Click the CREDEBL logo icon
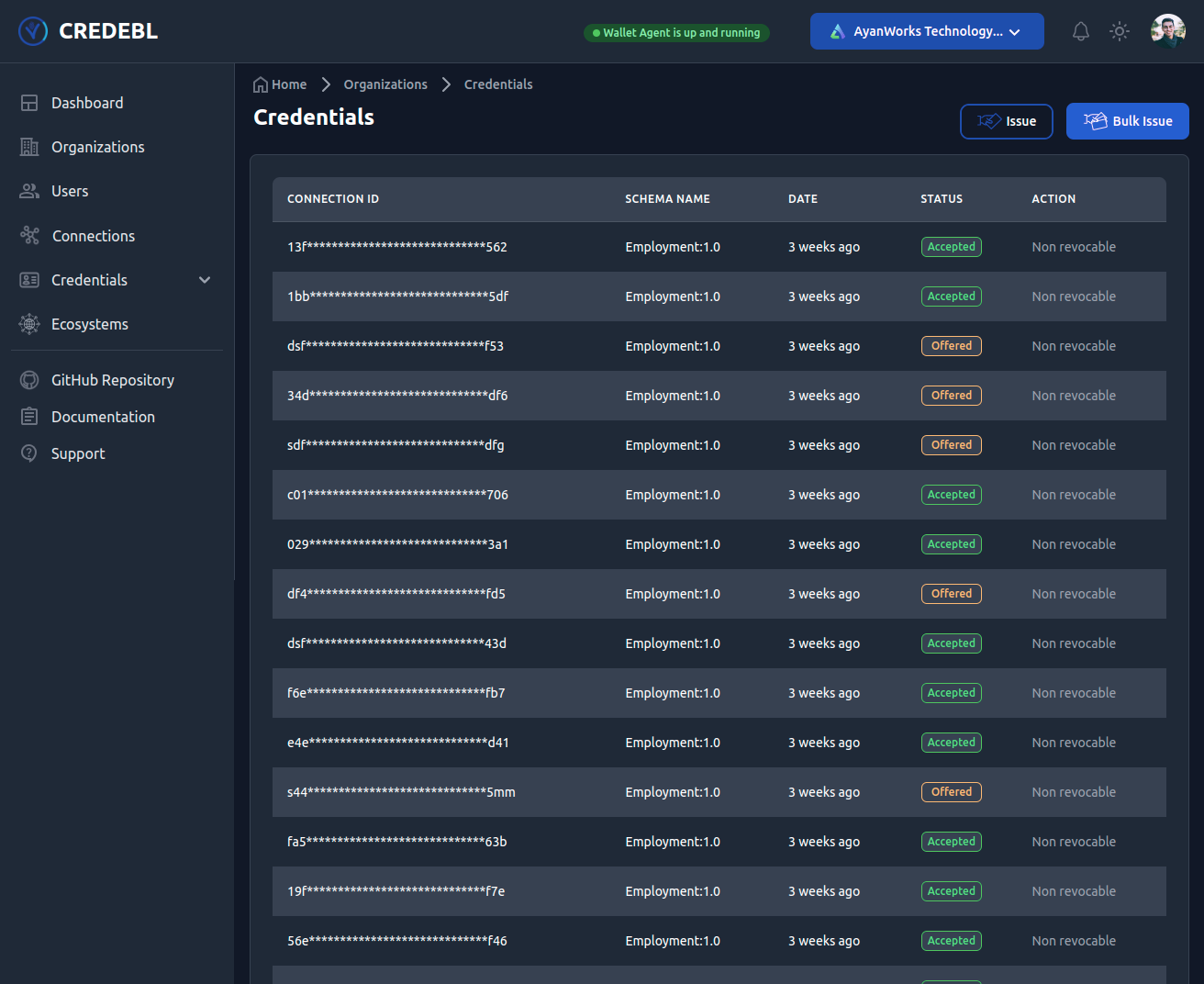Image resolution: width=1204 pixels, height=984 pixels. point(33,31)
